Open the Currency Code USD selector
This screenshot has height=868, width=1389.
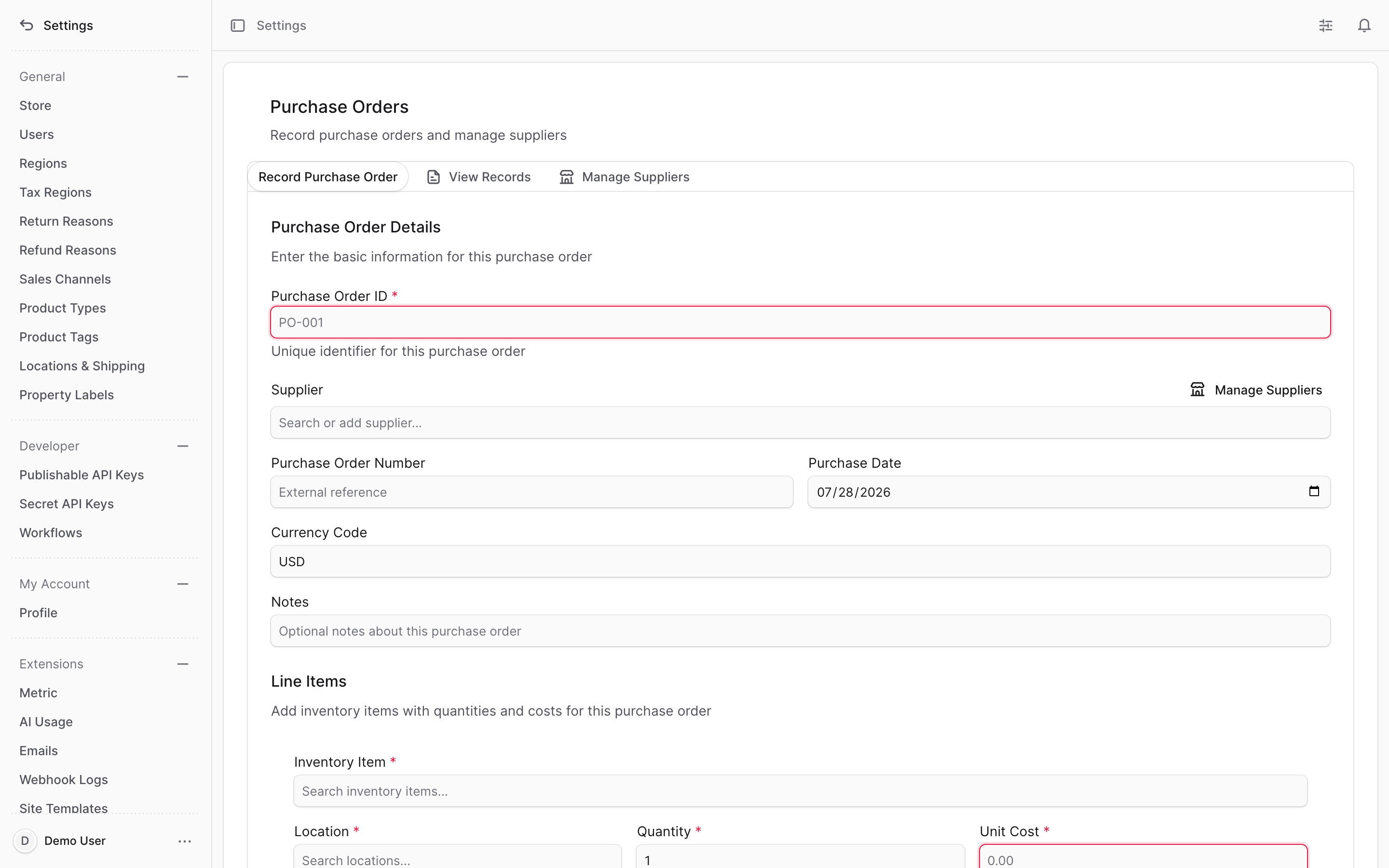point(800,561)
